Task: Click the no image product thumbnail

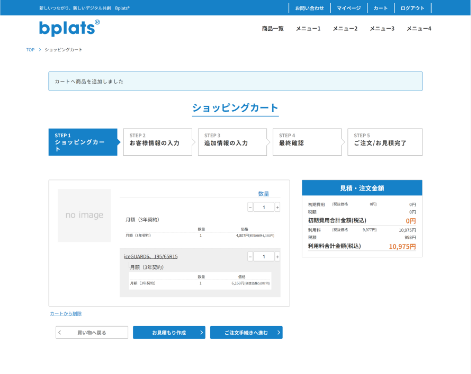Action: 84,215
